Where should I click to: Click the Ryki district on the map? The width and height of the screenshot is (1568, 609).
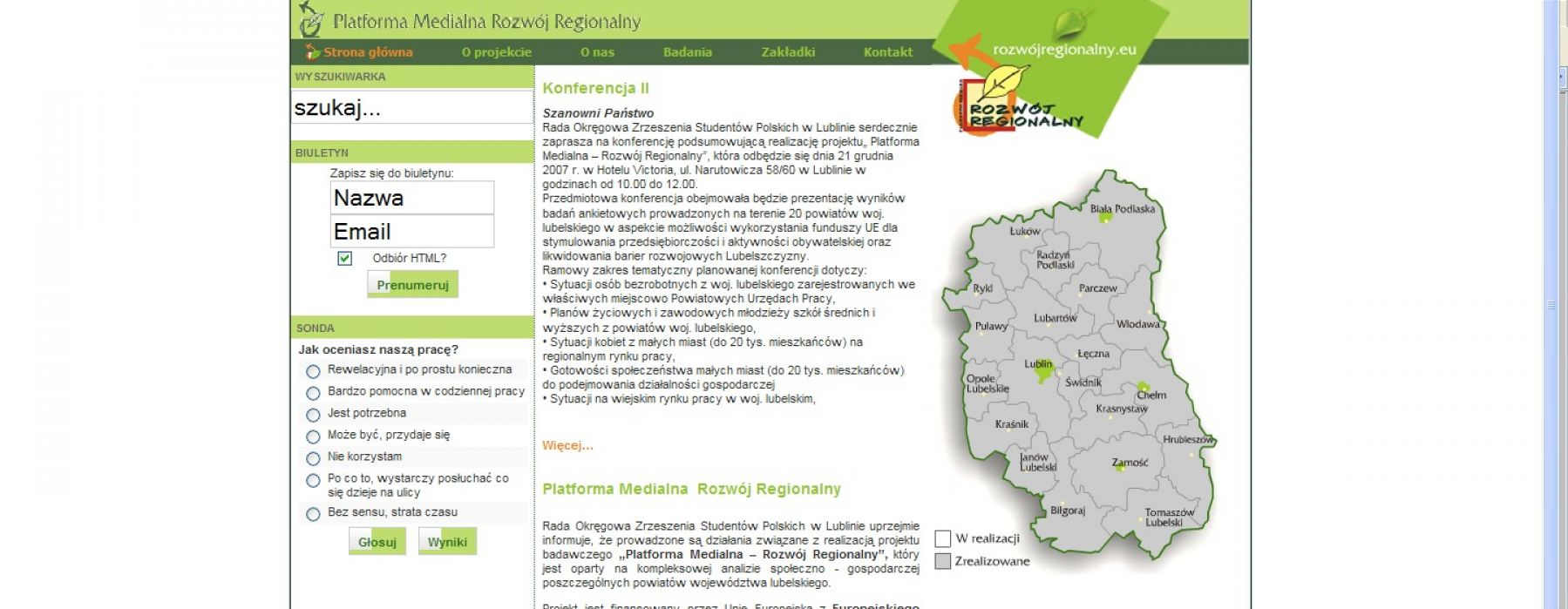982,288
